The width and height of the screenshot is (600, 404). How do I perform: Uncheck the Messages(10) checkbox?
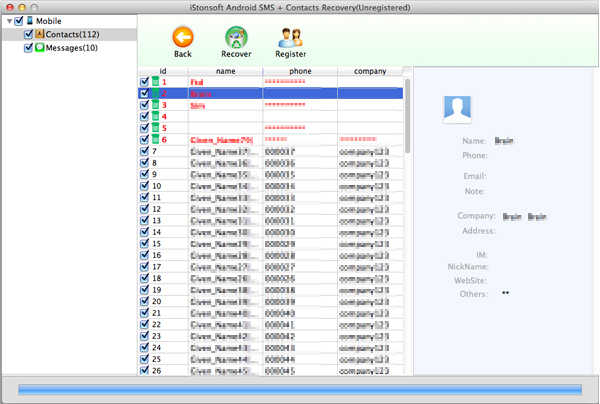pos(28,47)
